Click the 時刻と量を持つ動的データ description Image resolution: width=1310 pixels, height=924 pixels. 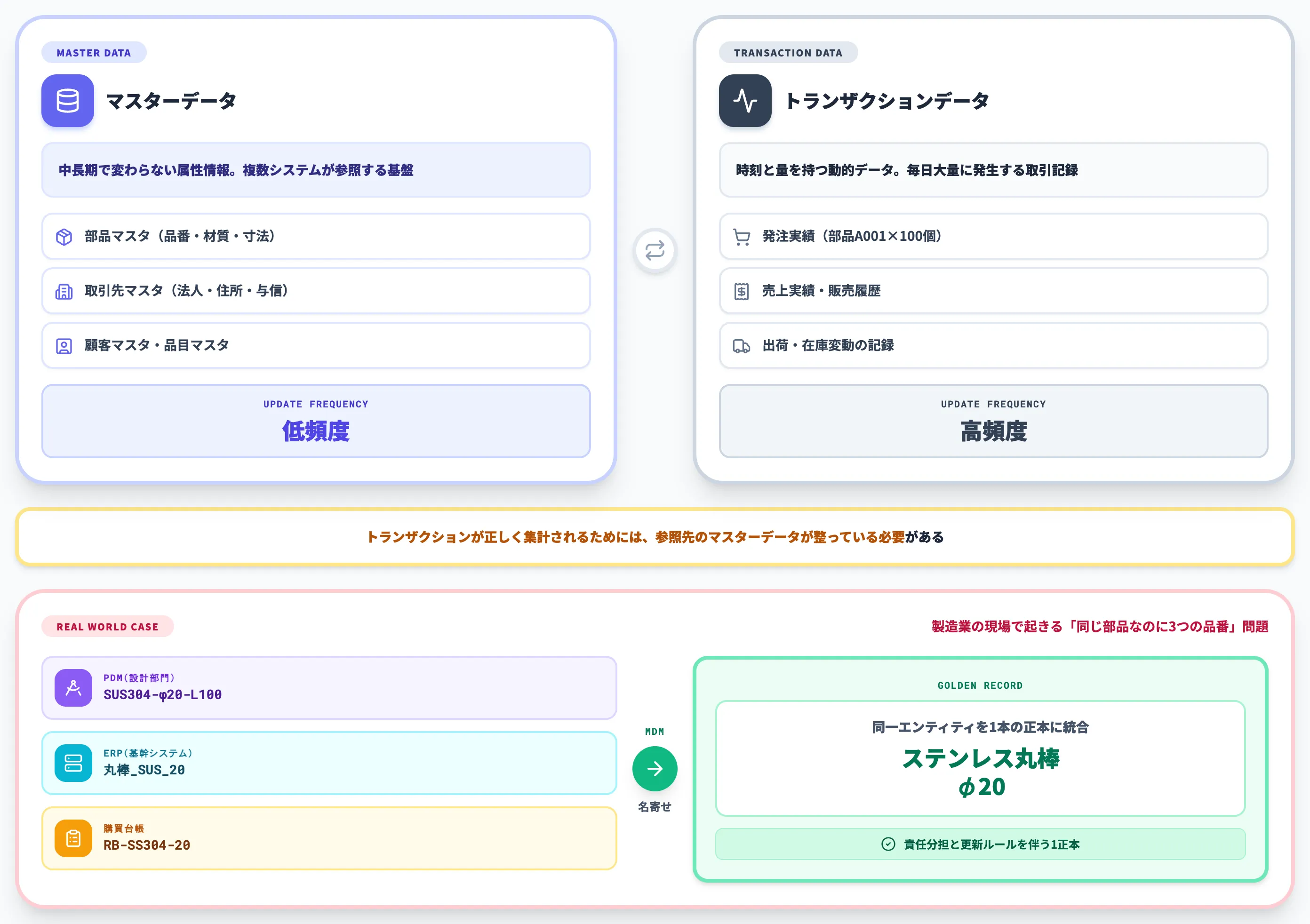tap(907, 170)
